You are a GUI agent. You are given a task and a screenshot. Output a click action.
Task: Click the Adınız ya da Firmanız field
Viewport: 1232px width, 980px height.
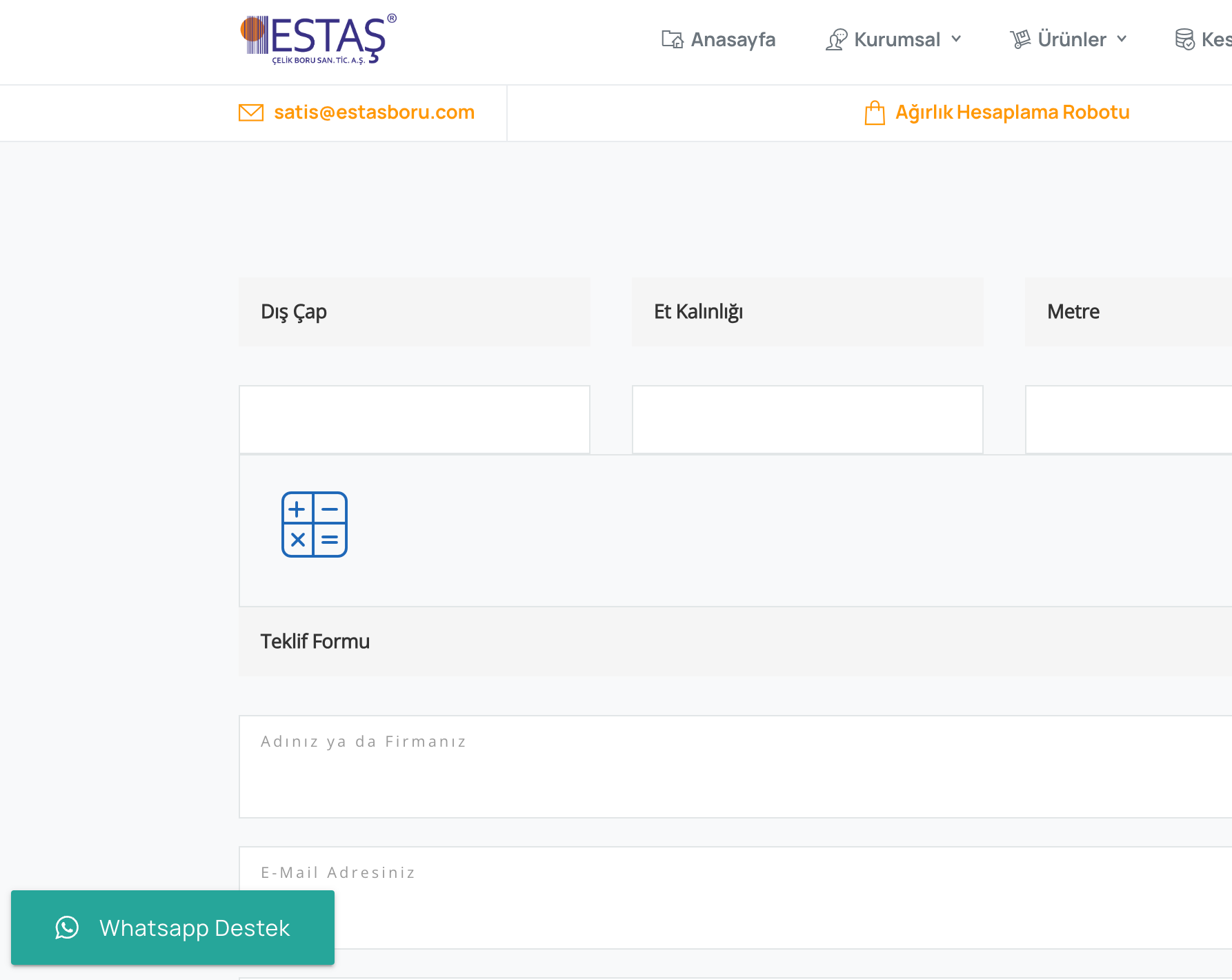click(735, 767)
